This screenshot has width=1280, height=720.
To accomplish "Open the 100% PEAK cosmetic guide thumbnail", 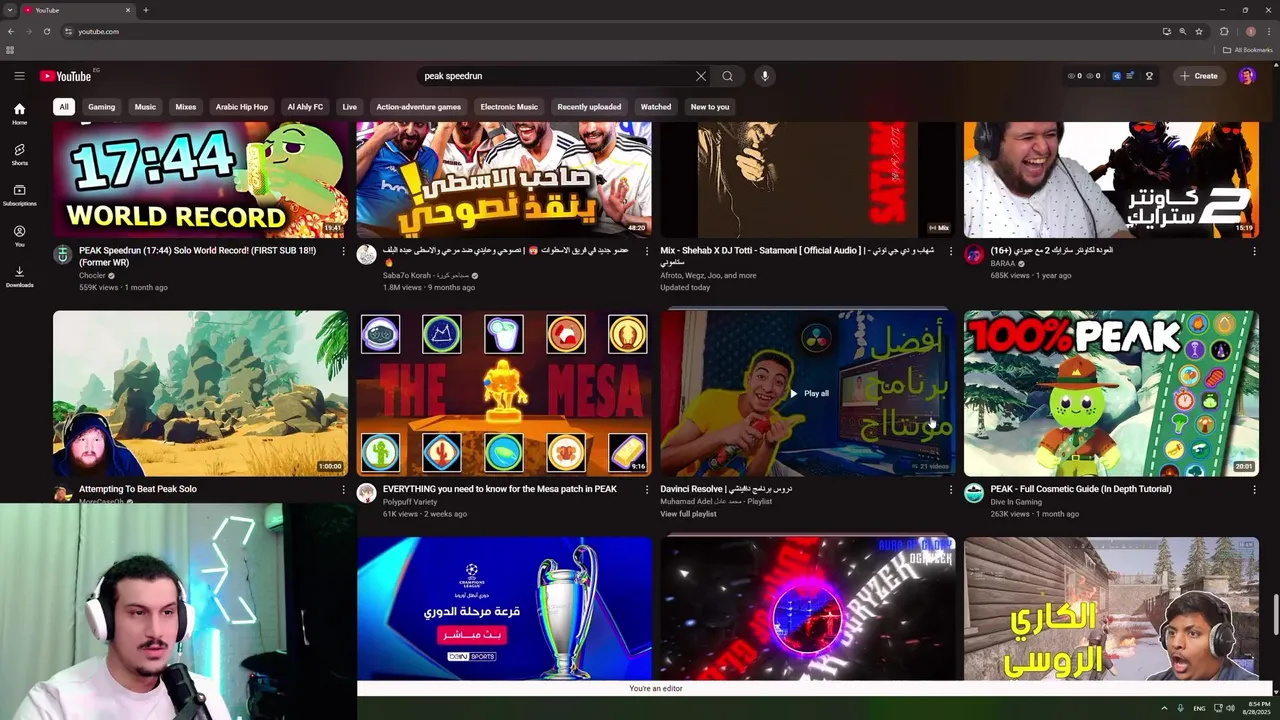I will [x=1111, y=393].
